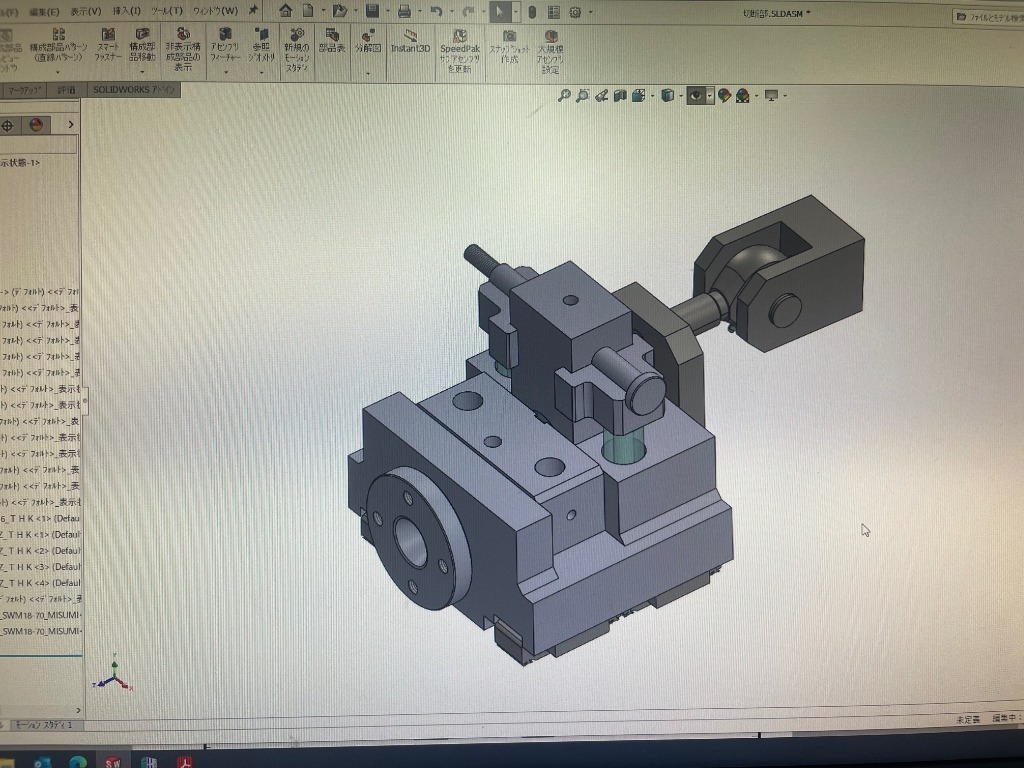Toggle Hide/Show Items eye icon
1024x768 pixels.
tap(695, 96)
